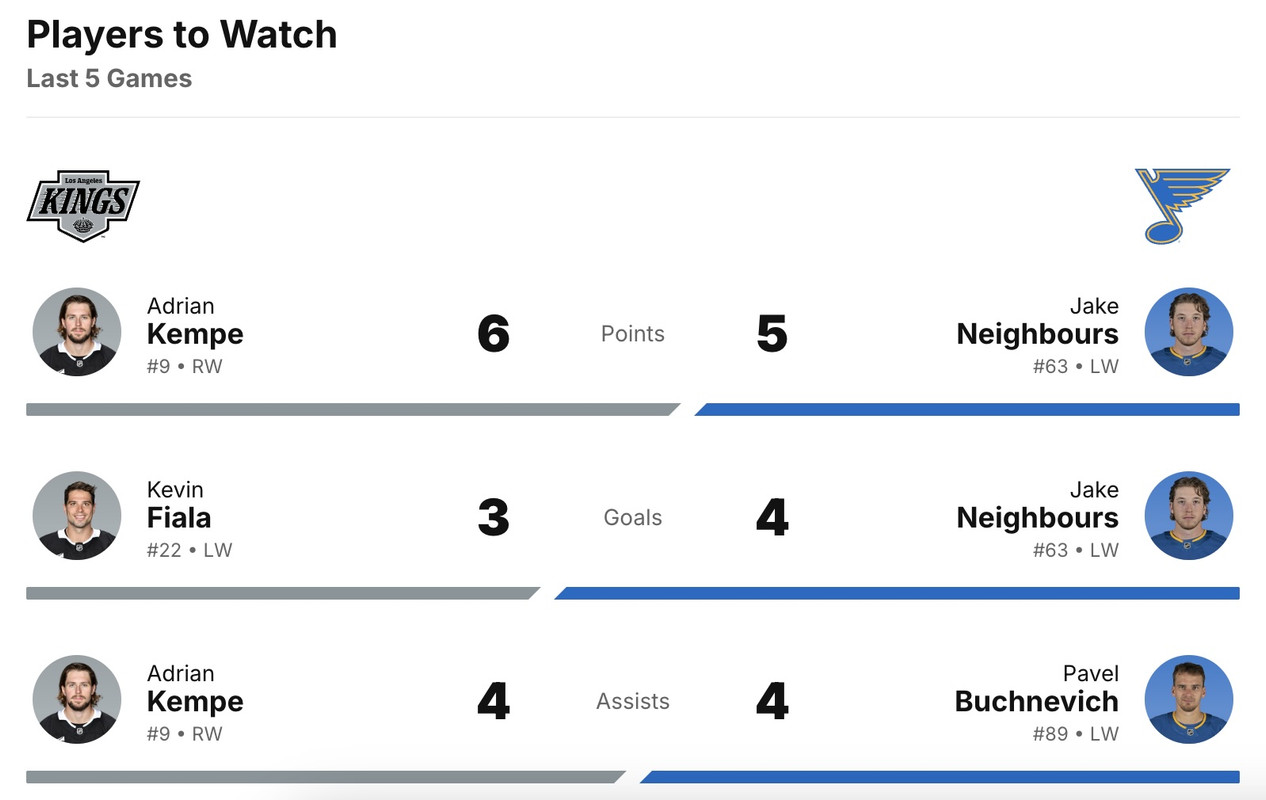Open the Kevin Fiala name link

179,517
